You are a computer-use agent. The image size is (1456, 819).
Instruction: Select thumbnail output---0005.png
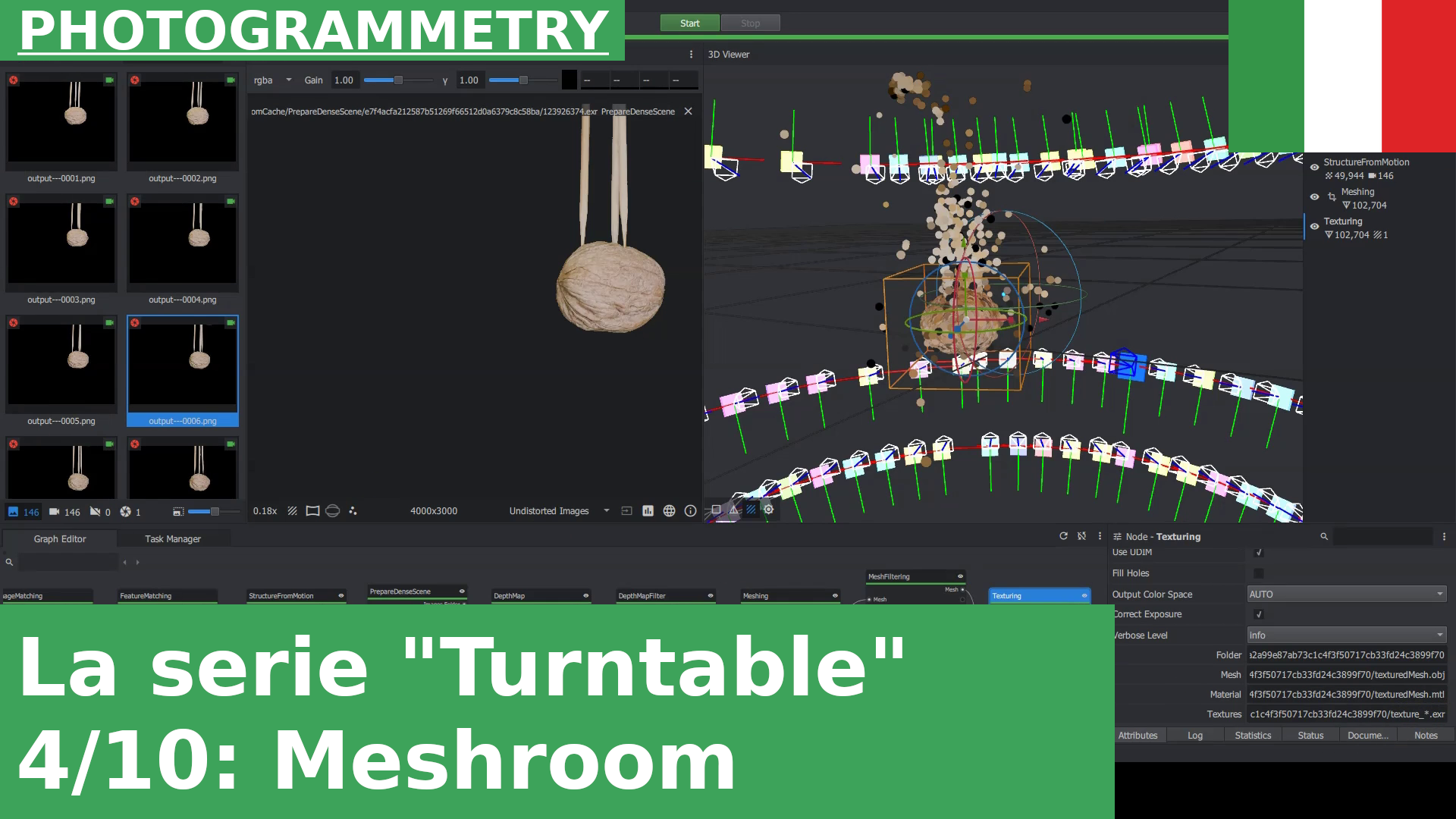click(61, 371)
